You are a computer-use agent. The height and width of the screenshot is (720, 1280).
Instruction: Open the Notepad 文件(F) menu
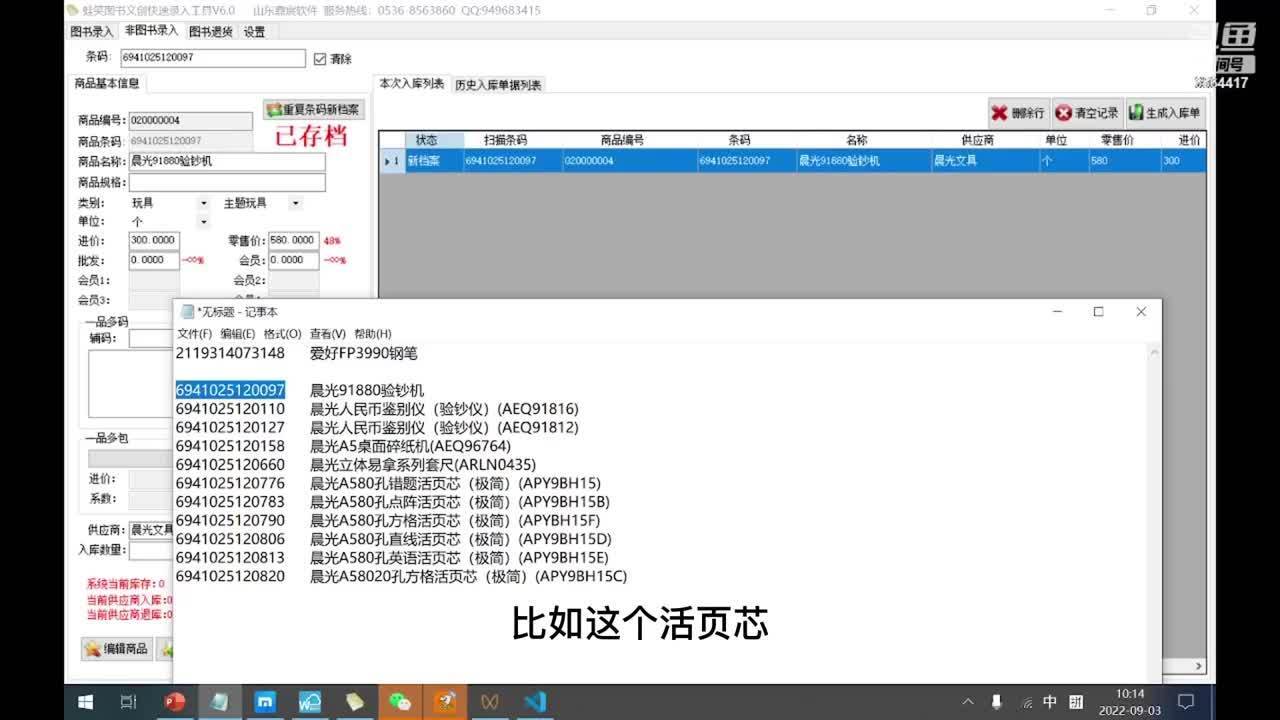[194, 334]
